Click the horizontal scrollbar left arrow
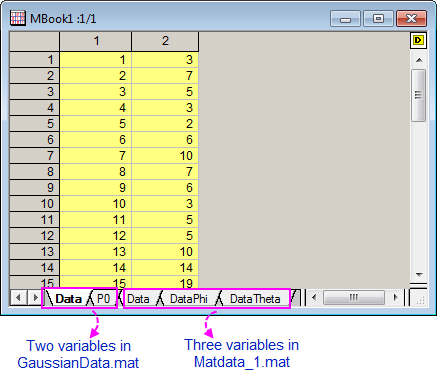This screenshot has width=438, height=381. click(x=314, y=297)
